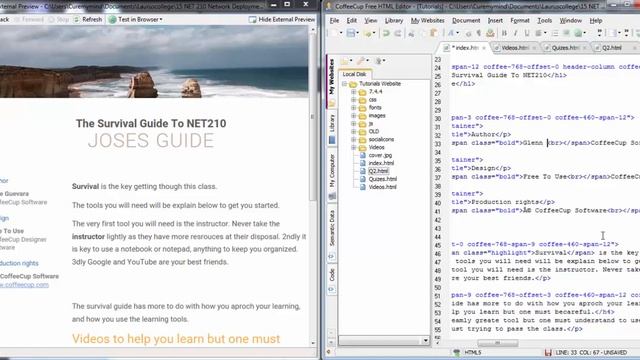
Task: Expand the socialicons folder node
Action: tap(353, 139)
